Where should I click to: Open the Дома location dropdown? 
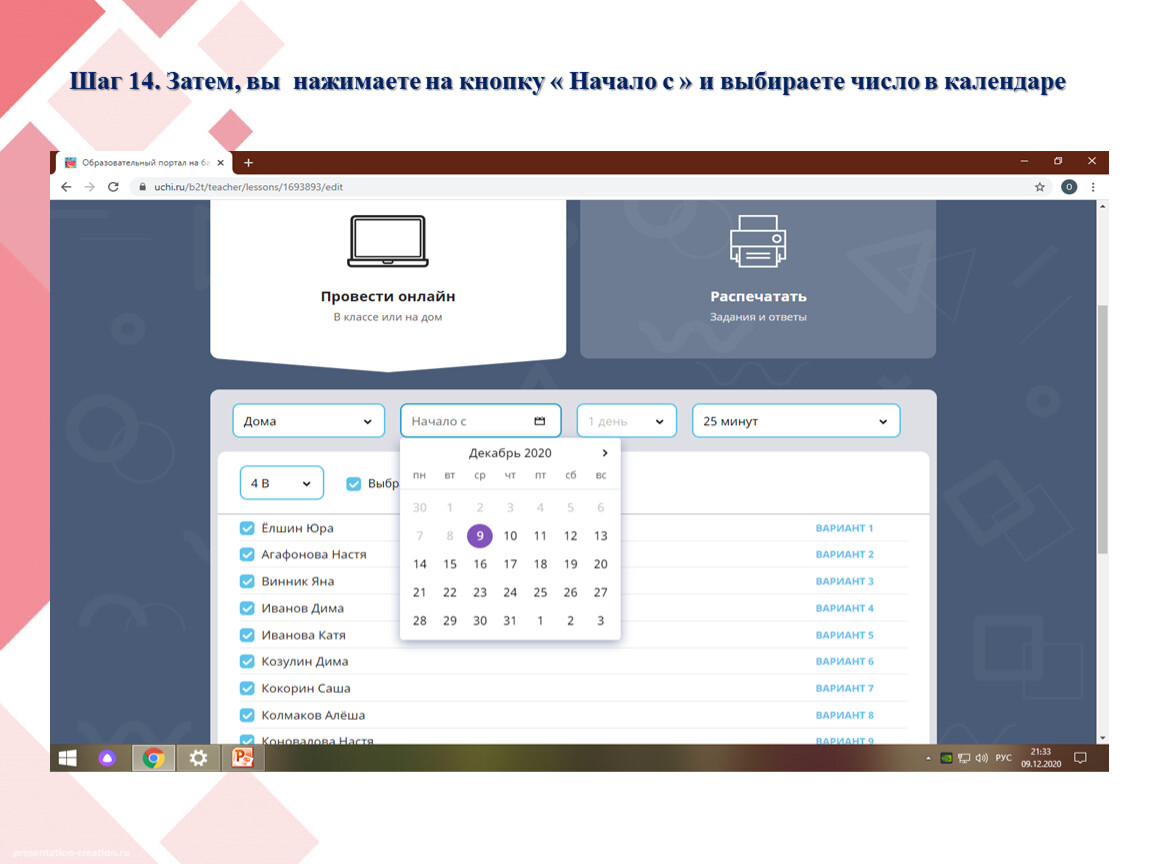[x=308, y=421]
